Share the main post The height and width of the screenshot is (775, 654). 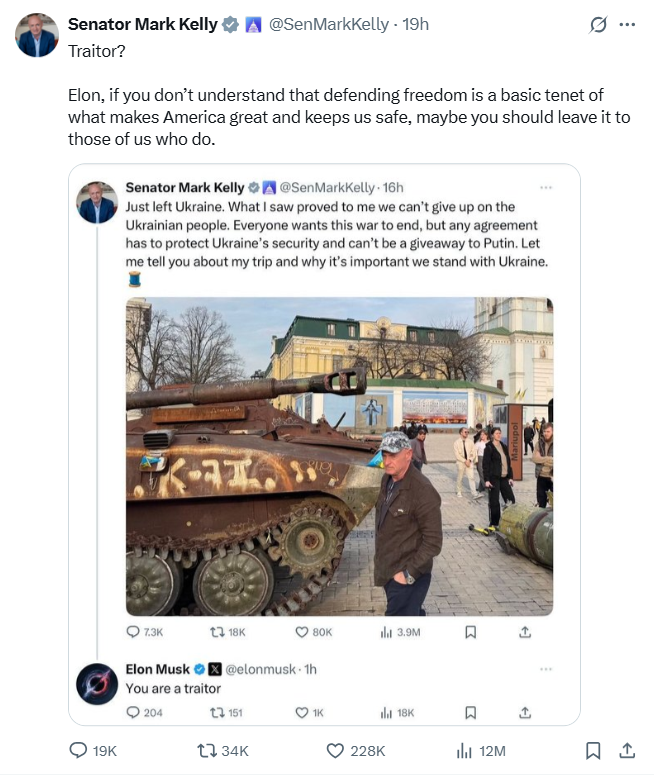click(x=627, y=750)
